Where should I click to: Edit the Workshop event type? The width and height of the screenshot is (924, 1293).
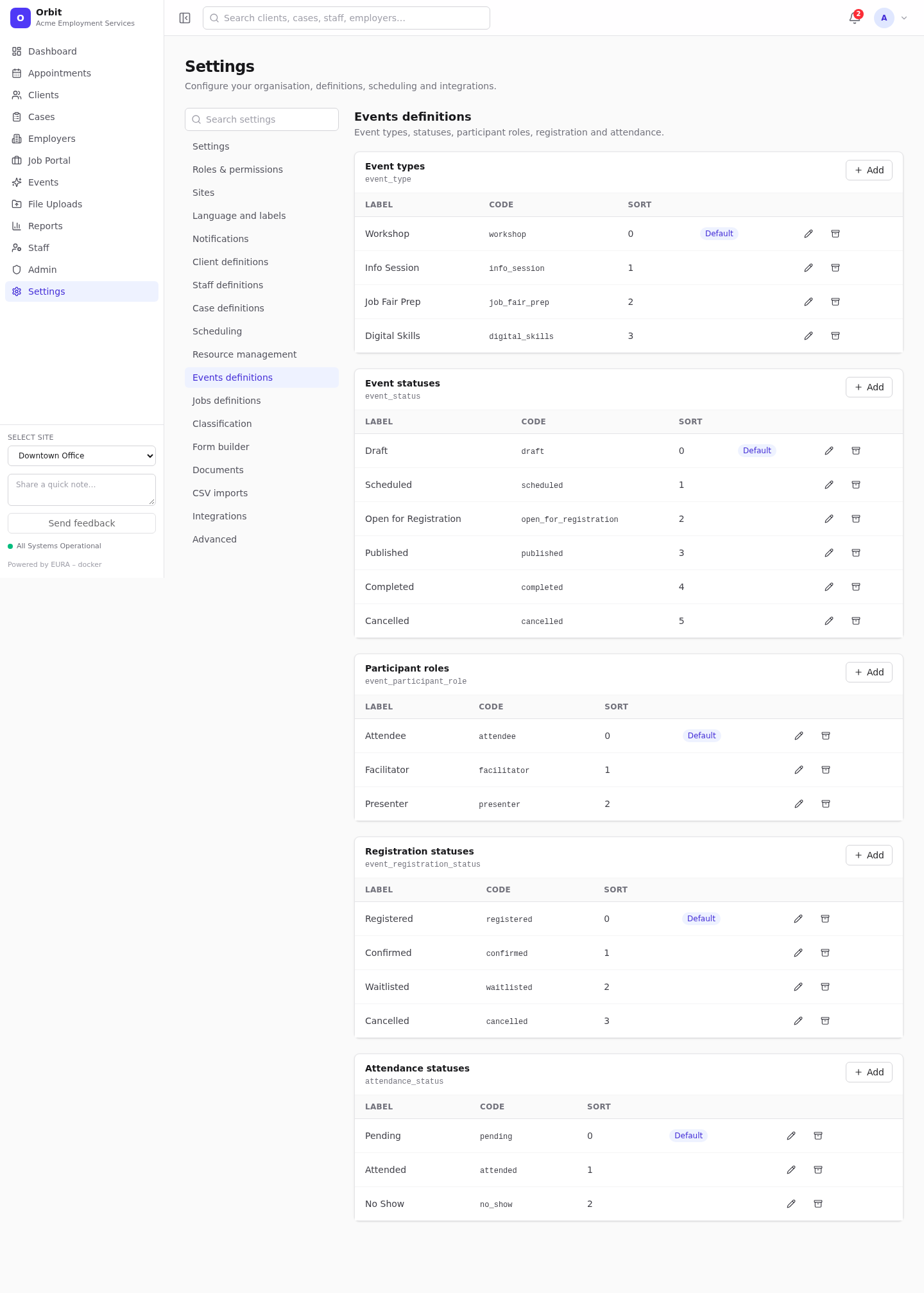(809, 234)
